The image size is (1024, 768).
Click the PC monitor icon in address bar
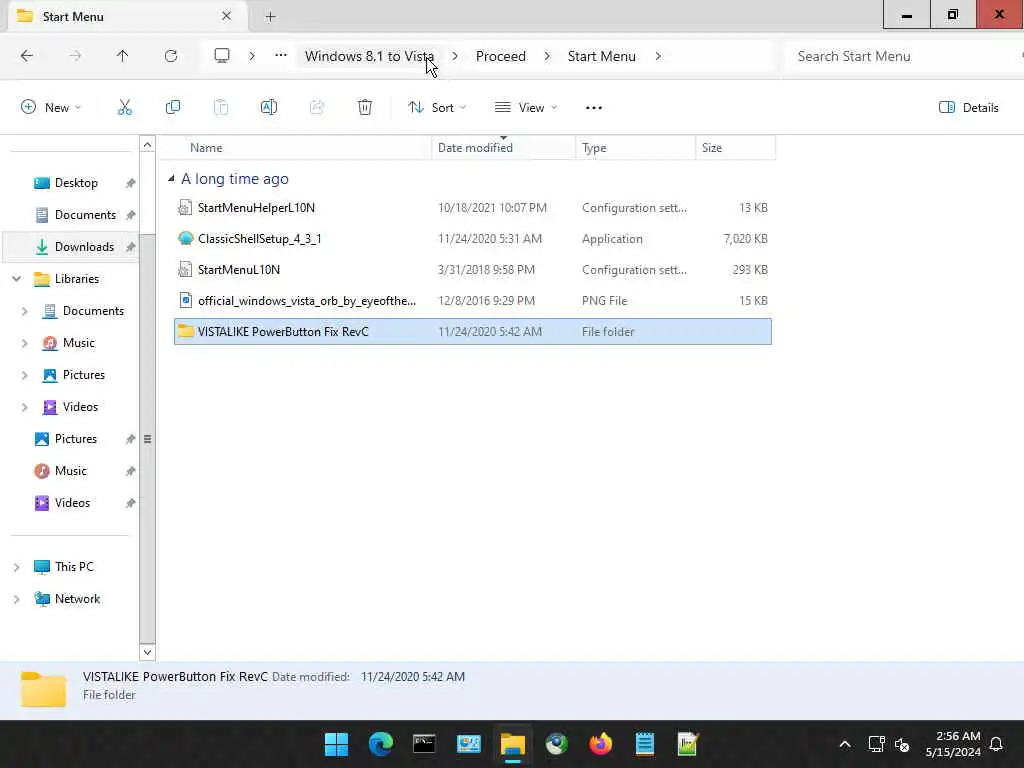click(222, 56)
